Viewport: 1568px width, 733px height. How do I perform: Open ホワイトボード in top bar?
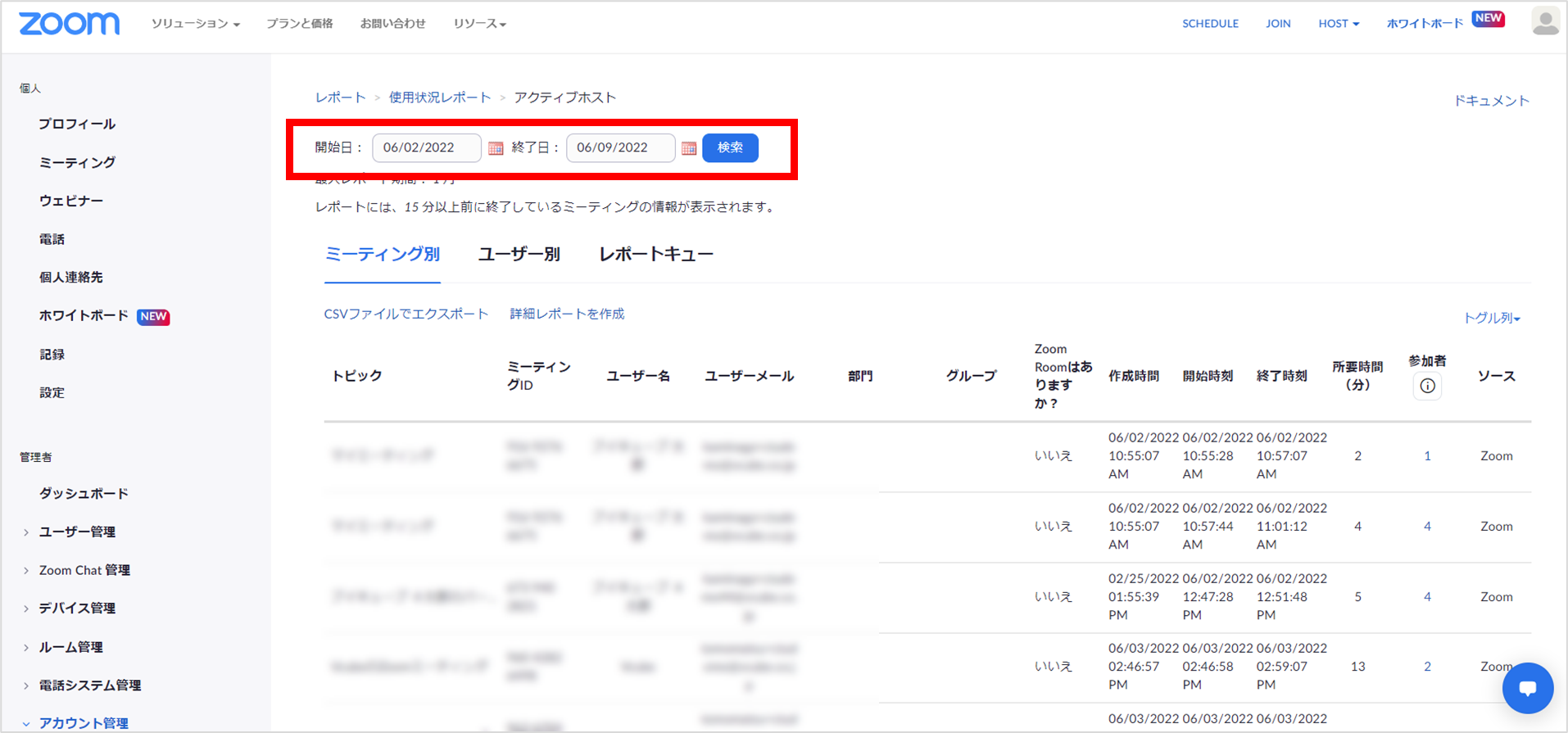click(x=1425, y=24)
